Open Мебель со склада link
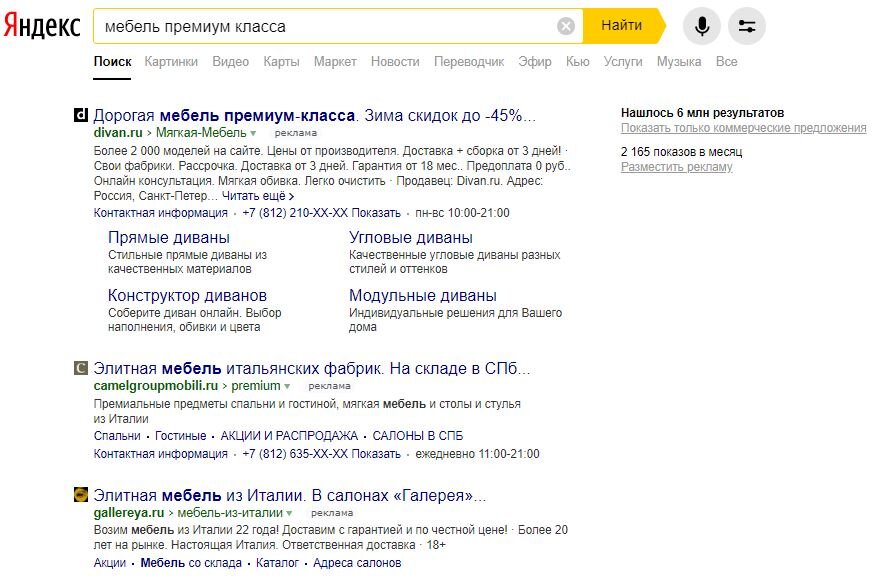This screenshot has width=886, height=588. tap(191, 563)
